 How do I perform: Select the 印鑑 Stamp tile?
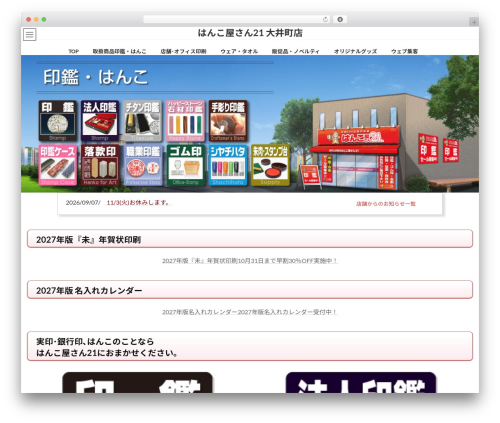[x=58, y=121]
